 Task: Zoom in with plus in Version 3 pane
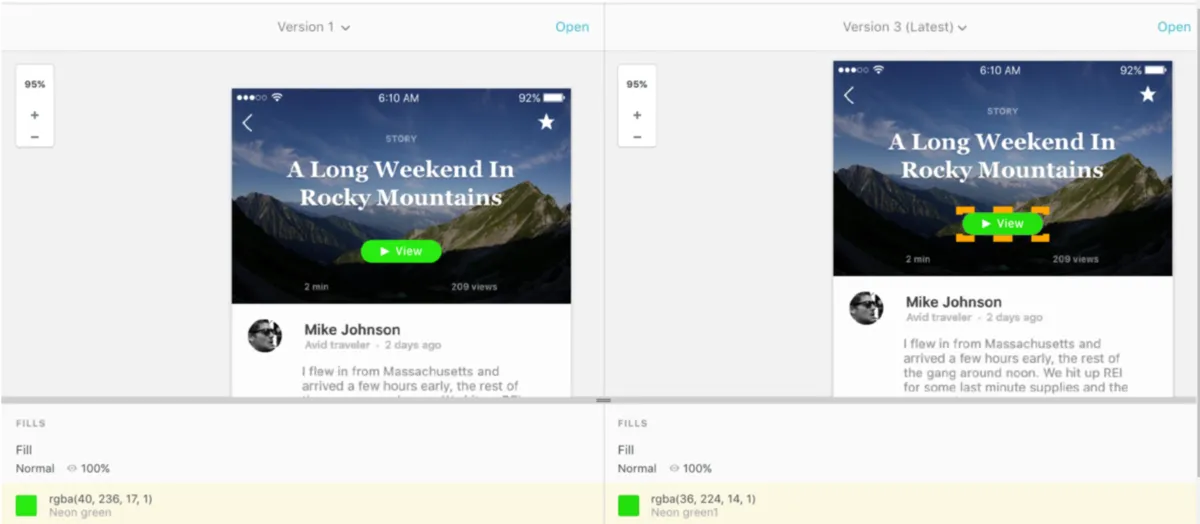pos(637,115)
